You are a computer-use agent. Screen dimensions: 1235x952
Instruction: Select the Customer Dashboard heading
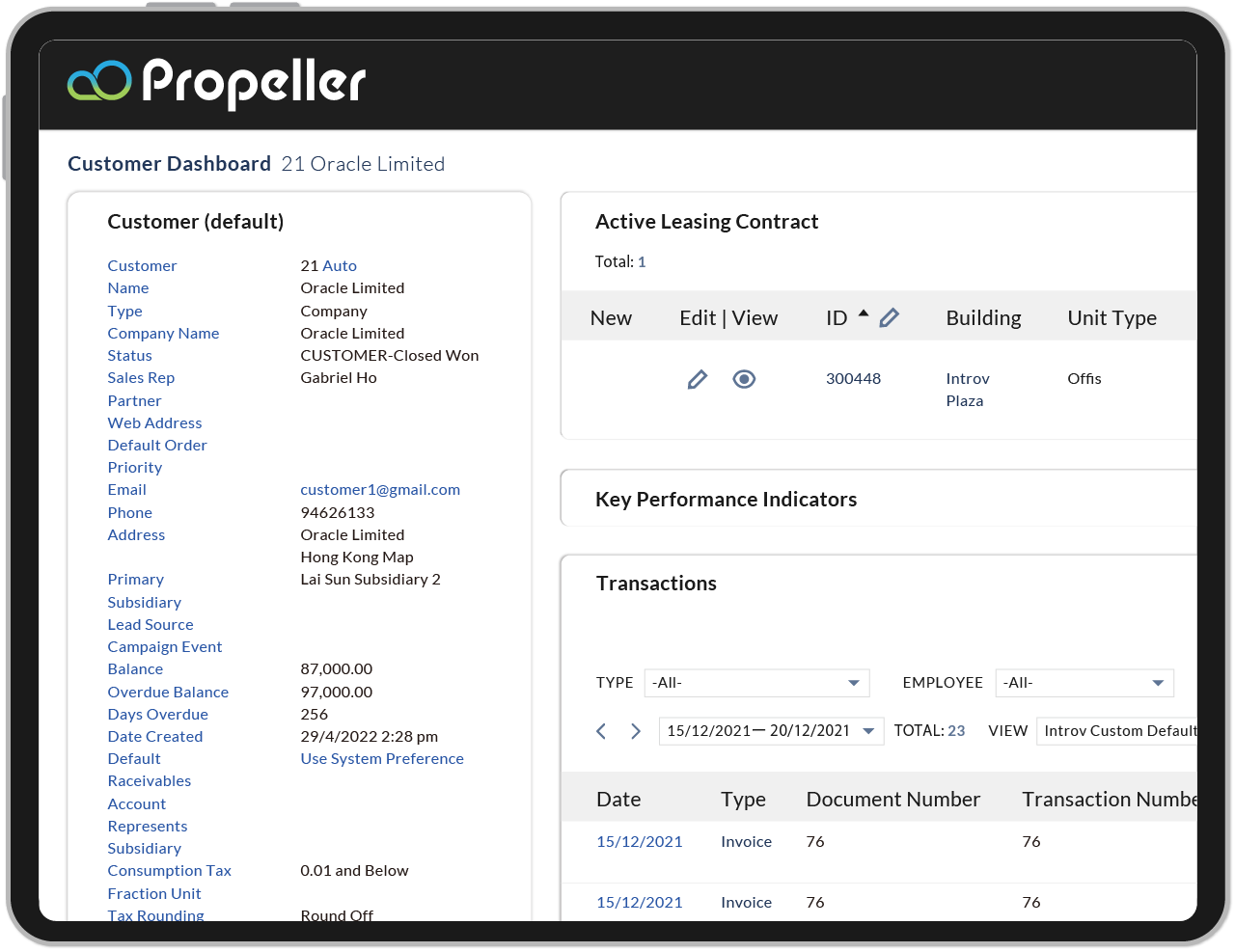(169, 163)
